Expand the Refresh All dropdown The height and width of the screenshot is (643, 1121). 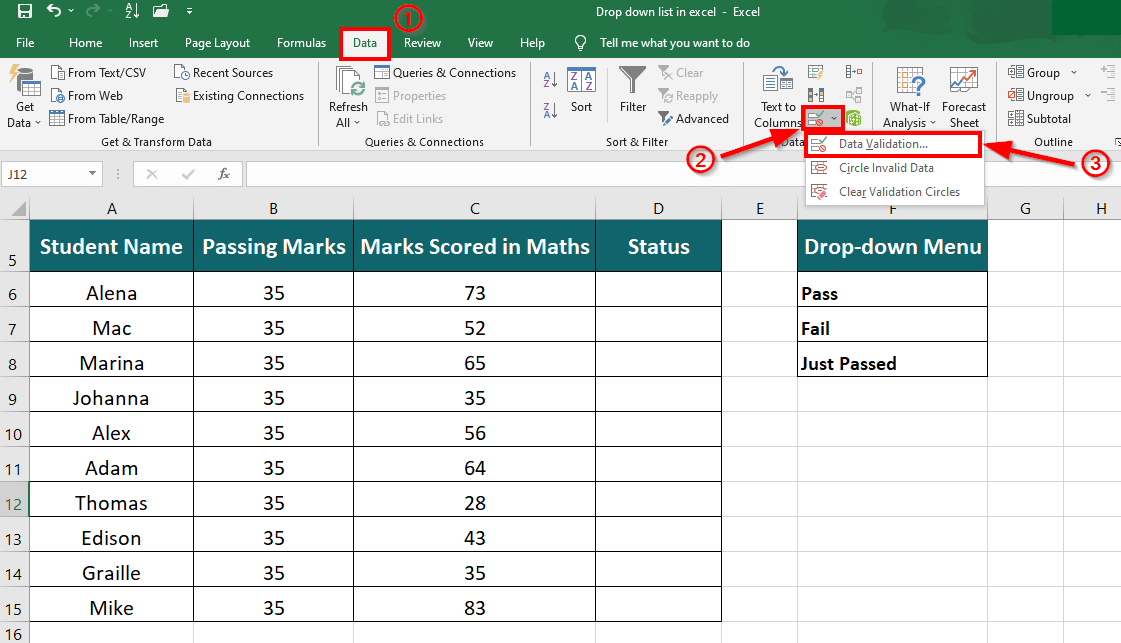coord(348,123)
